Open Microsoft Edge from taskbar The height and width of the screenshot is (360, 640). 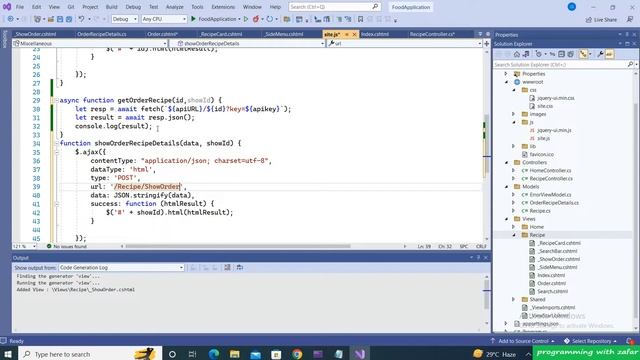(214, 354)
